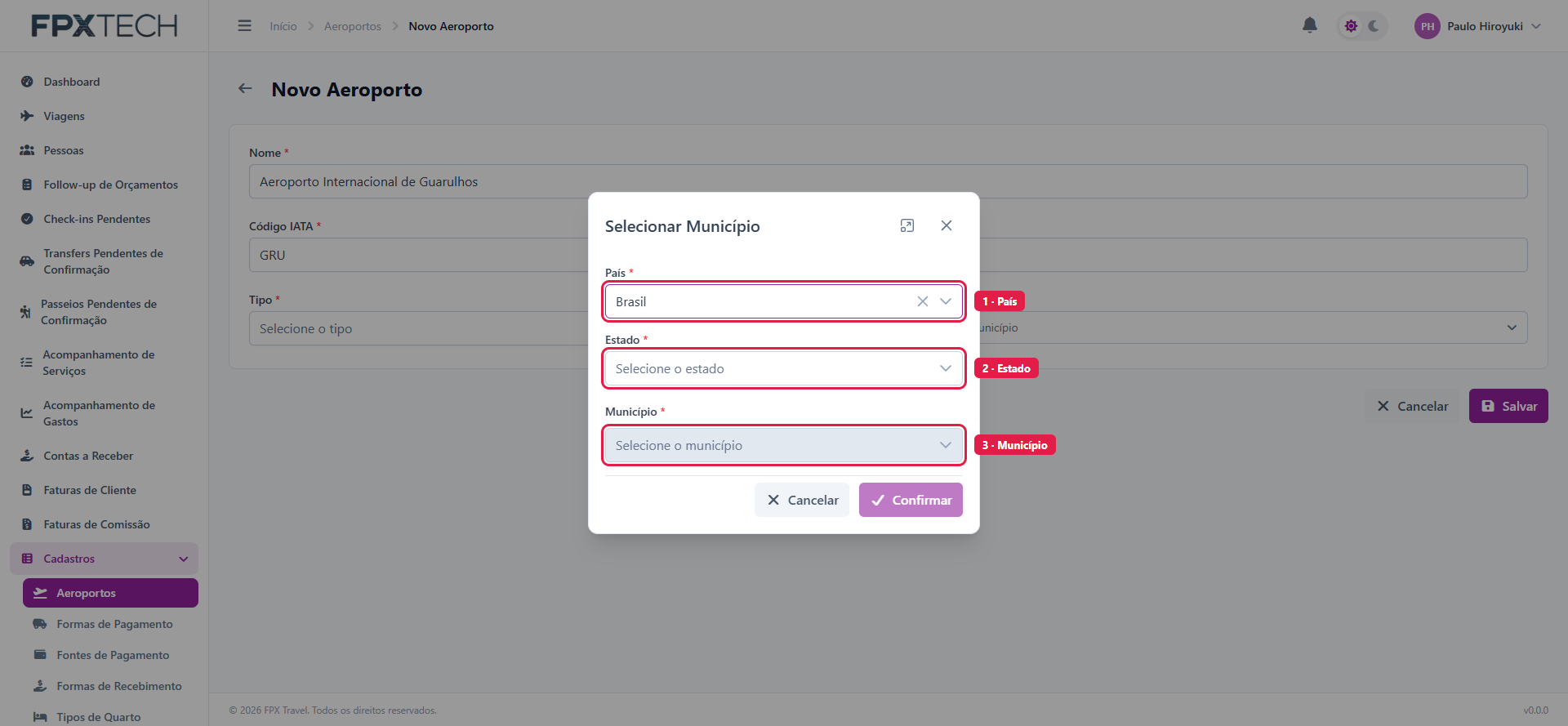The width and height of the screenshot is (1568, 726).
Task: Click the Nome input field
Action: 888,181
